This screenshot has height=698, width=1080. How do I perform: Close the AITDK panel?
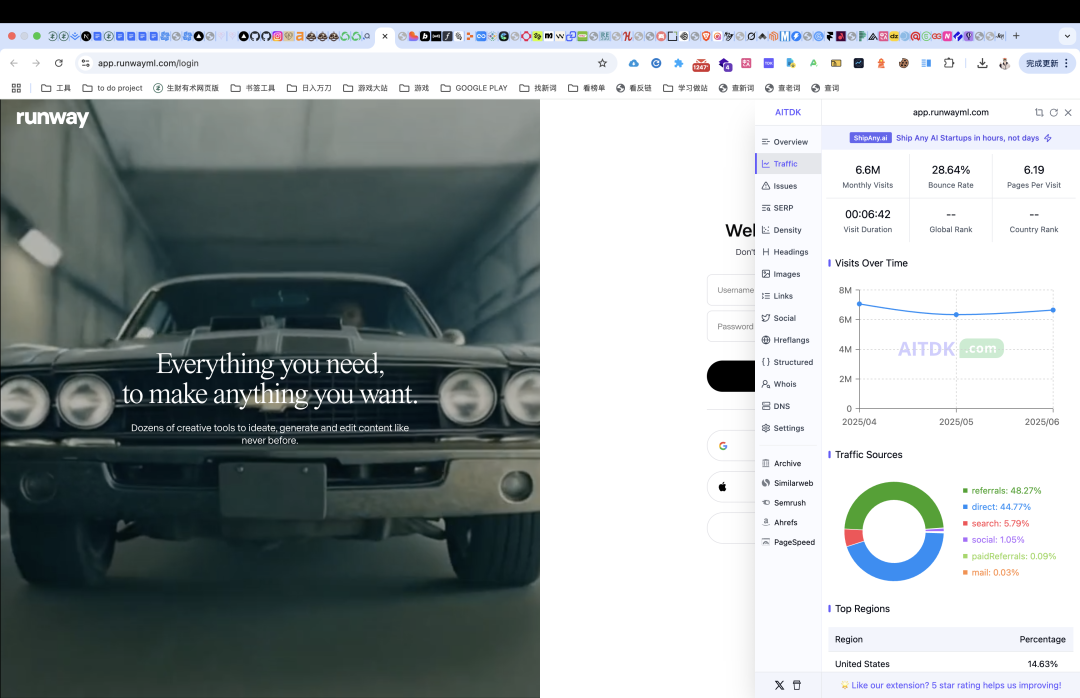point(1068,112)
